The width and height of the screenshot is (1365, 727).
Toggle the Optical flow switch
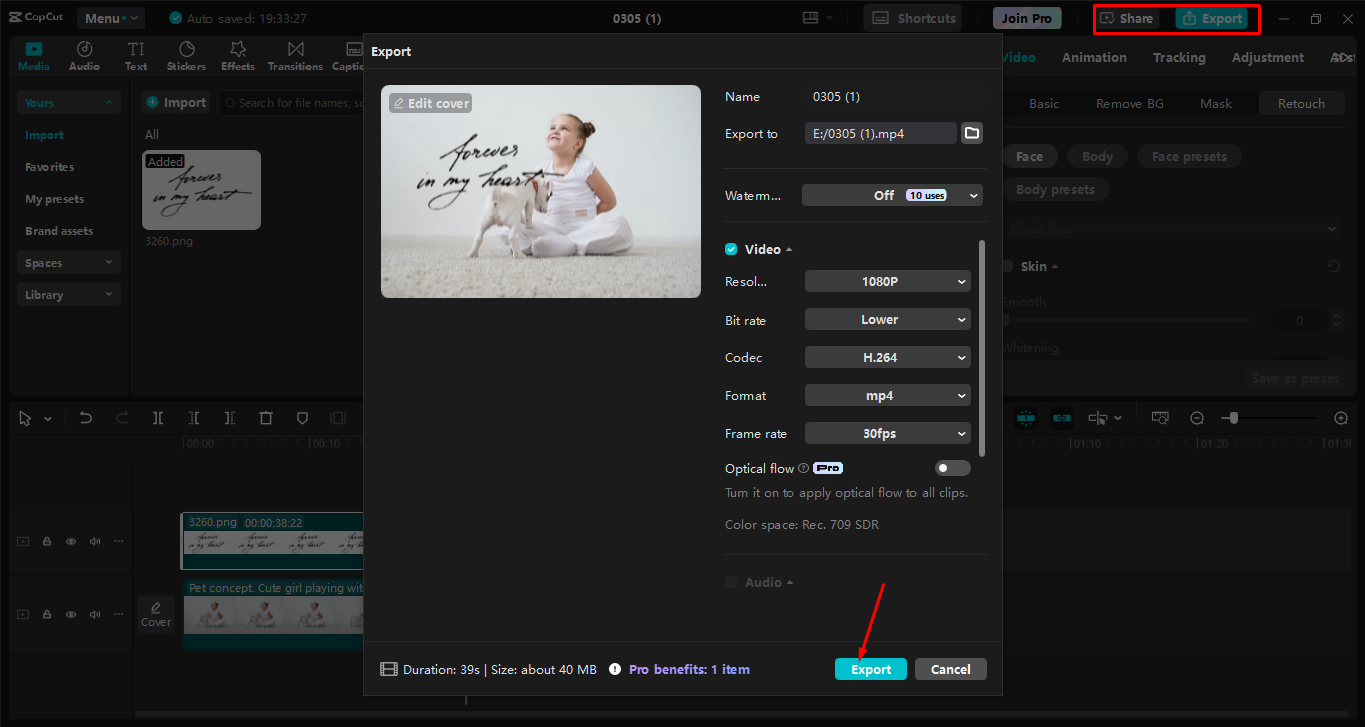952,467
